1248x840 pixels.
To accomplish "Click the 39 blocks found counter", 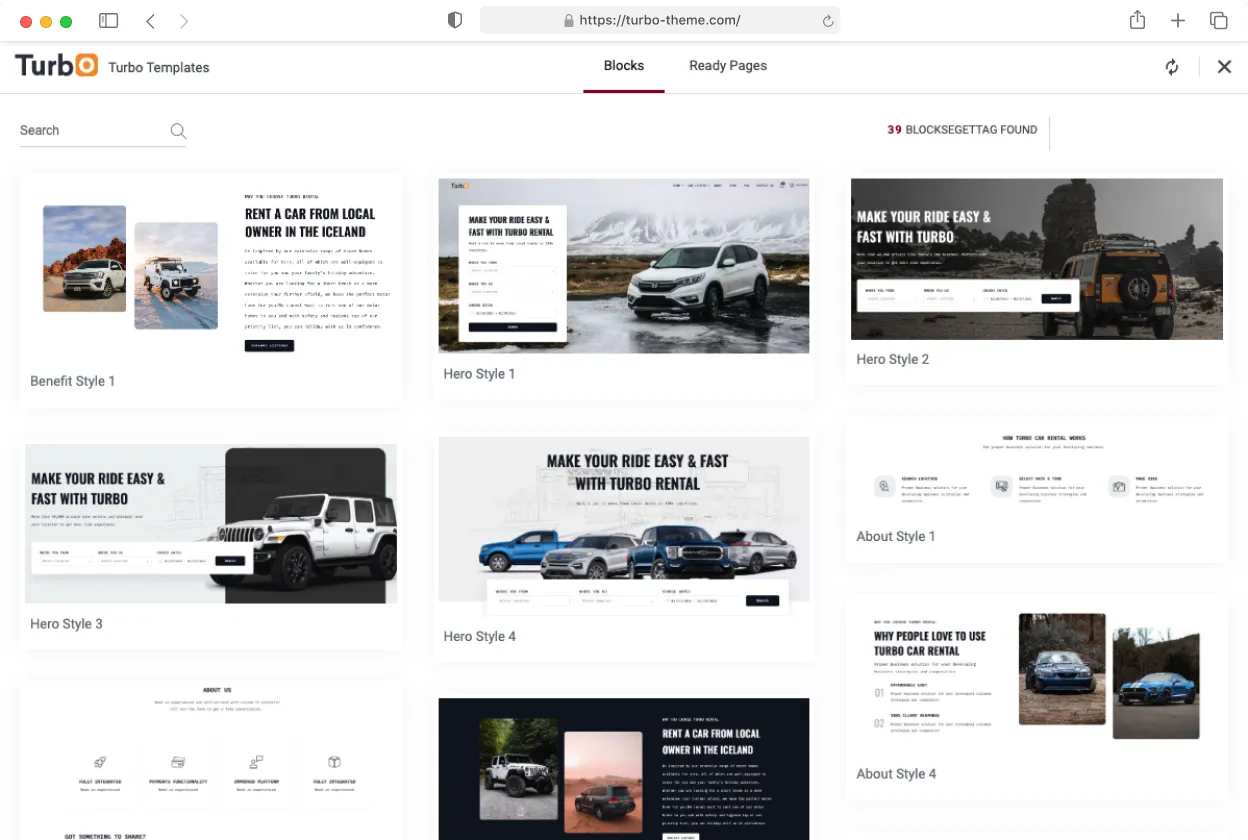I will 962,130.
